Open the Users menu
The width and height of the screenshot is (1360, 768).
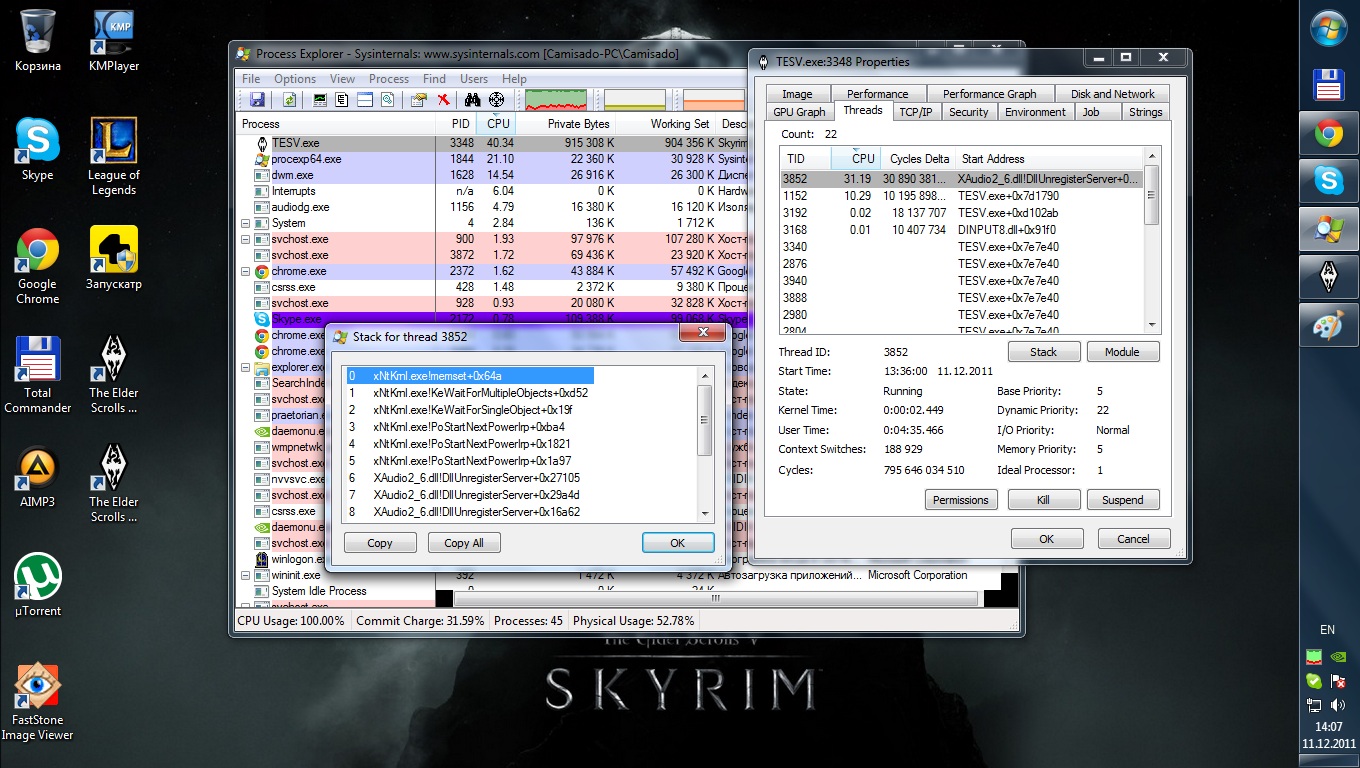(474, 79)
